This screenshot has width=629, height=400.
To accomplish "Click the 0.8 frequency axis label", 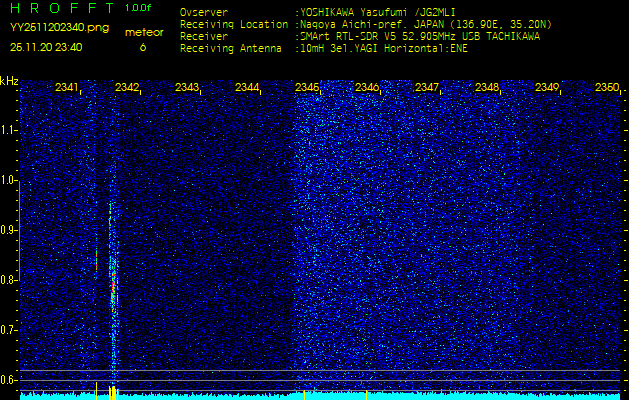I will pos(9,280).
